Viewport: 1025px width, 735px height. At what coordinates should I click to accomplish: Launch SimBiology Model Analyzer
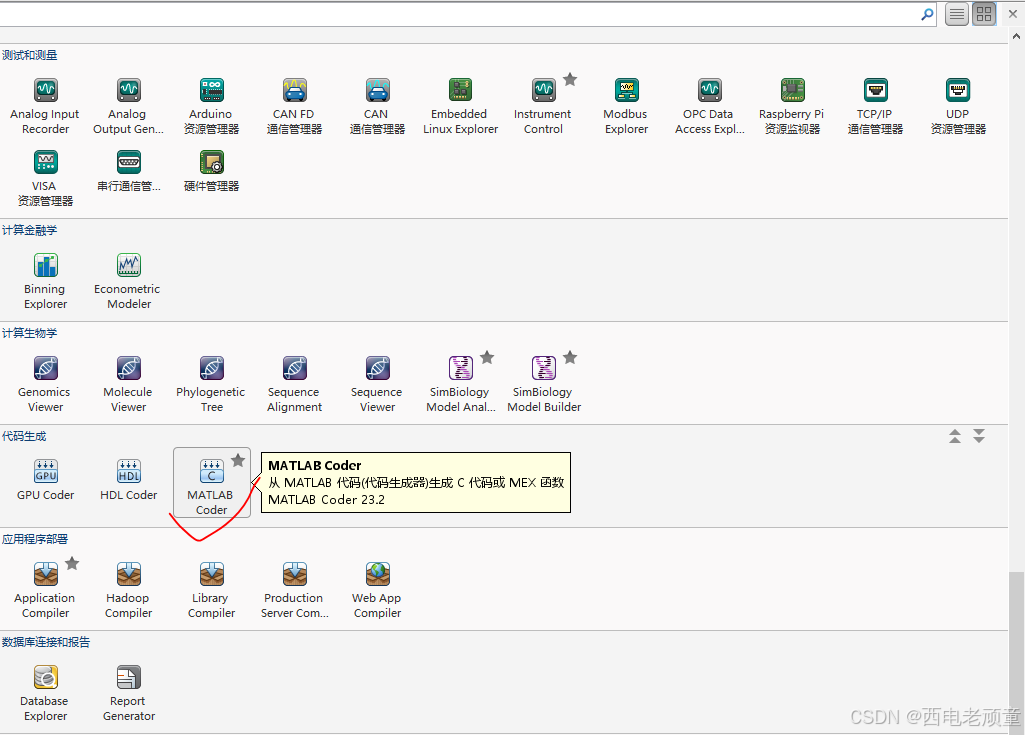click(460, 384)
